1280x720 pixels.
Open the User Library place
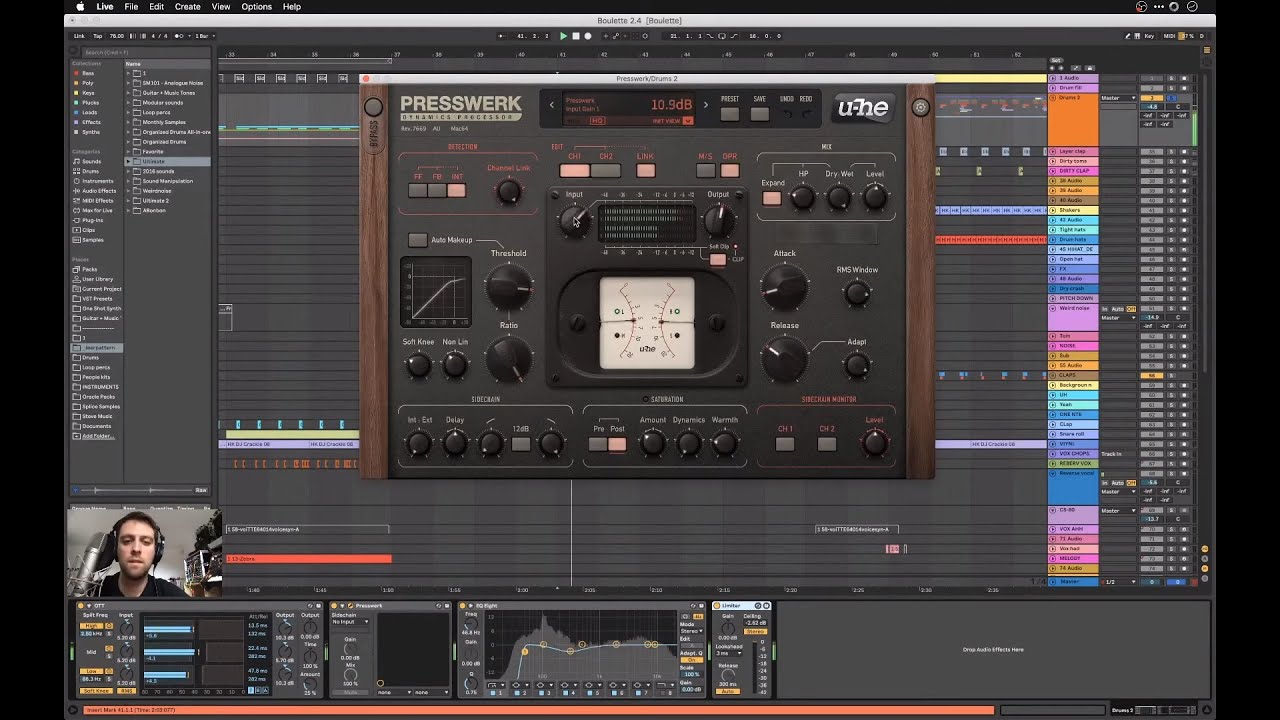[x=97, y=279]
